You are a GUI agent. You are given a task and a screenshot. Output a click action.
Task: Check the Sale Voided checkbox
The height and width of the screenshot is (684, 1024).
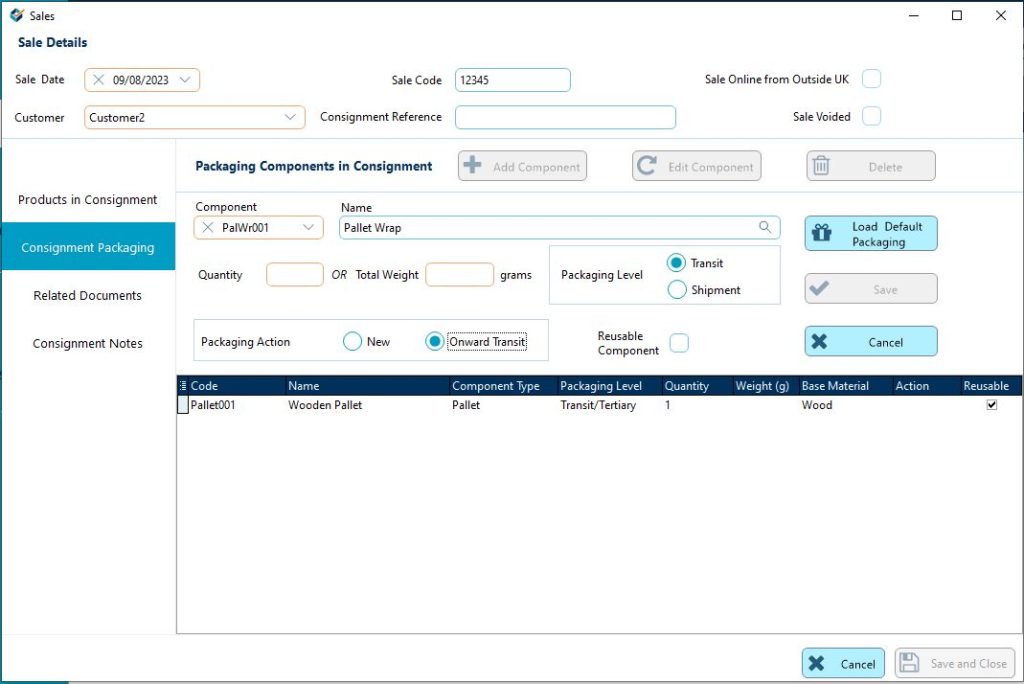pos(871,116)
